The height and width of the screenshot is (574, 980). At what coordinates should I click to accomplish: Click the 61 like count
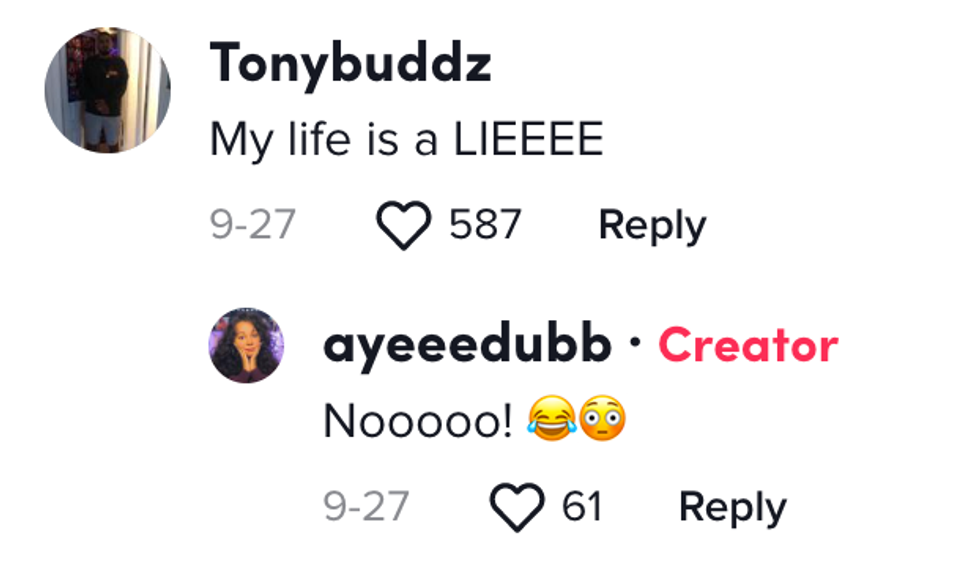pyautogui.click(x=582, y=507)
